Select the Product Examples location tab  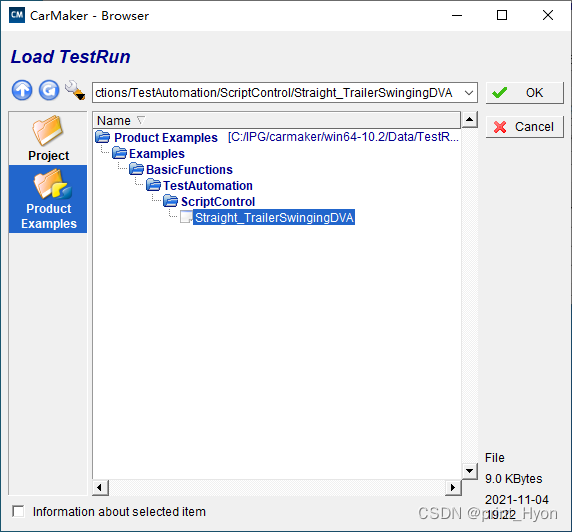[x=48, y=199]
